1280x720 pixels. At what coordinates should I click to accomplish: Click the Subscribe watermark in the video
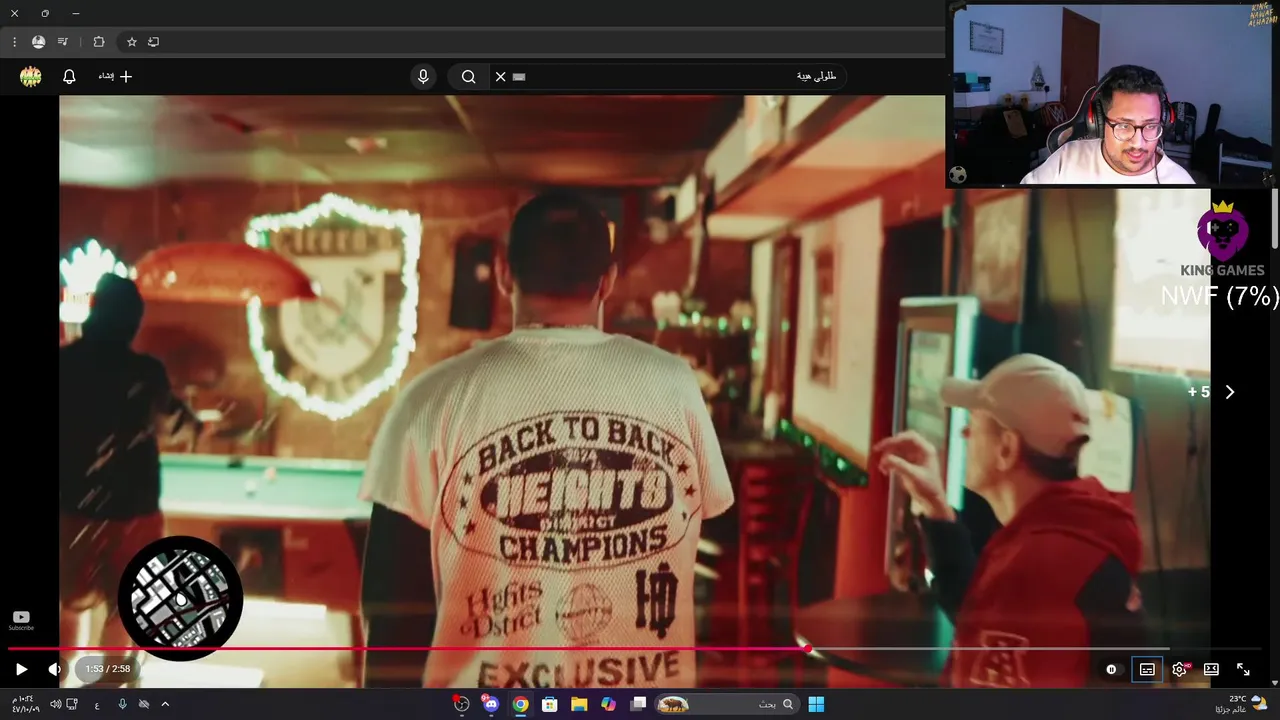tap(21, 620)
